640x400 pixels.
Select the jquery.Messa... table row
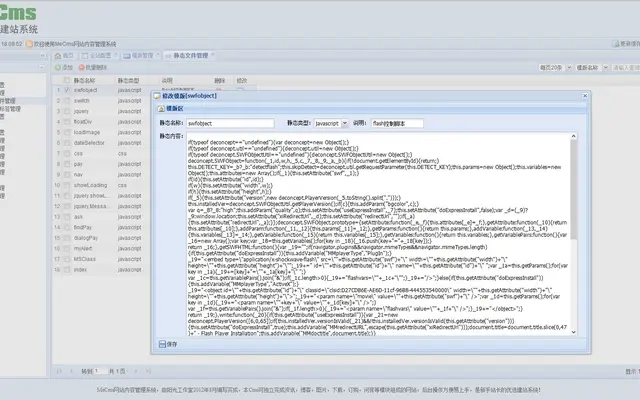(102, 207)
